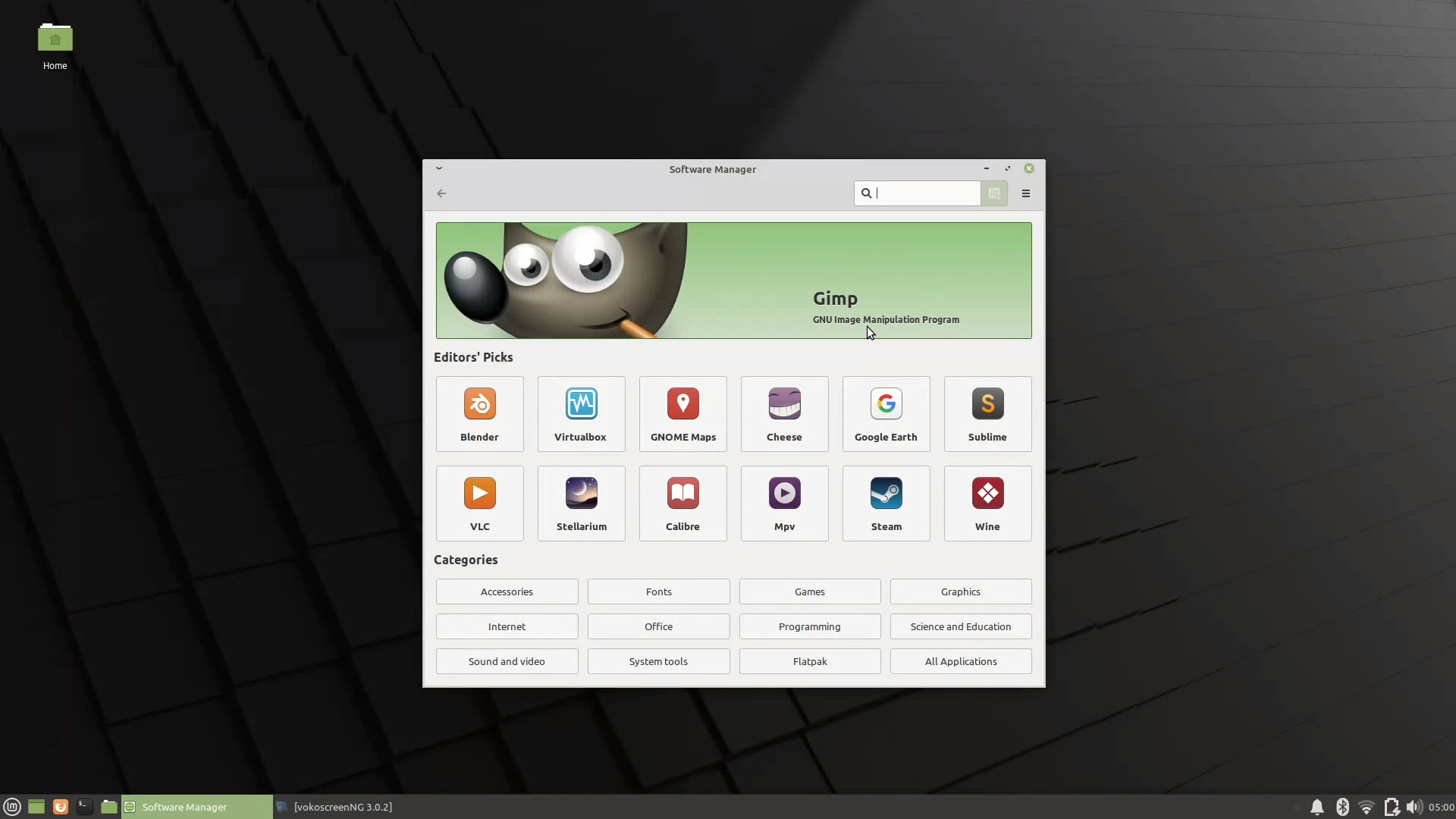Screen dimensions: 1456x819
Task: Select Software Manager taskbar window entry
Action: coord(197,807)
